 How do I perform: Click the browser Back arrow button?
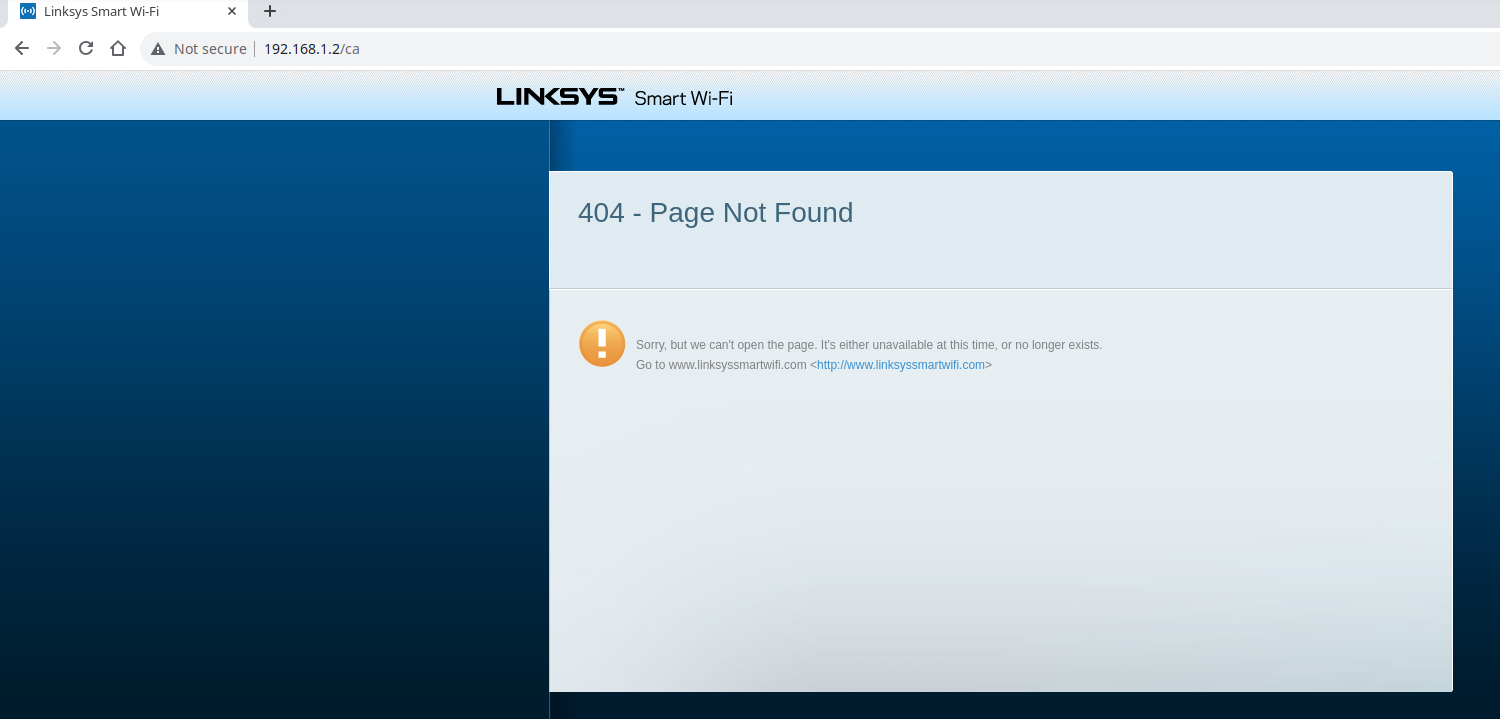coord(22,48)
